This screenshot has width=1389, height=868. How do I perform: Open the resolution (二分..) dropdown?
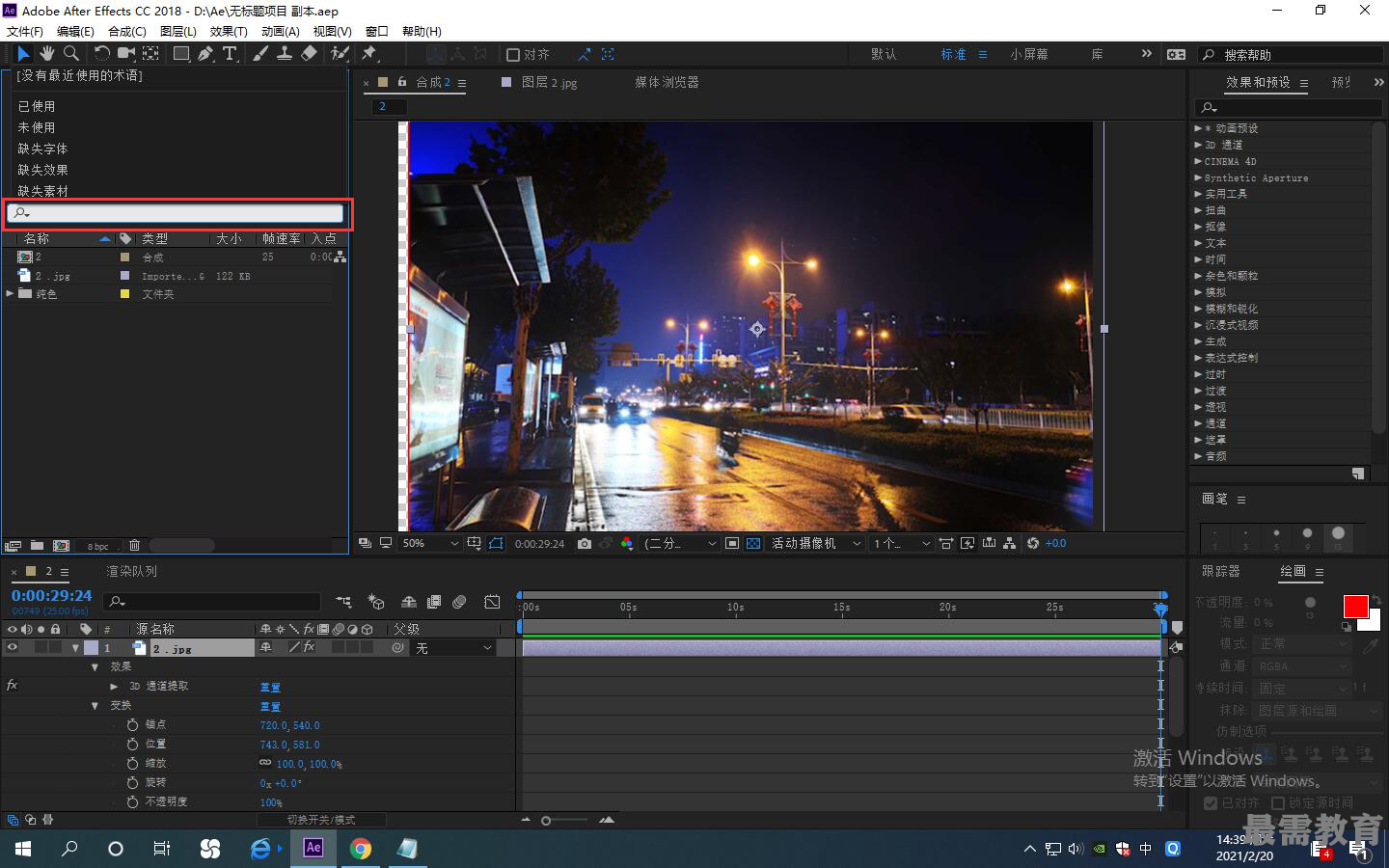681,544
